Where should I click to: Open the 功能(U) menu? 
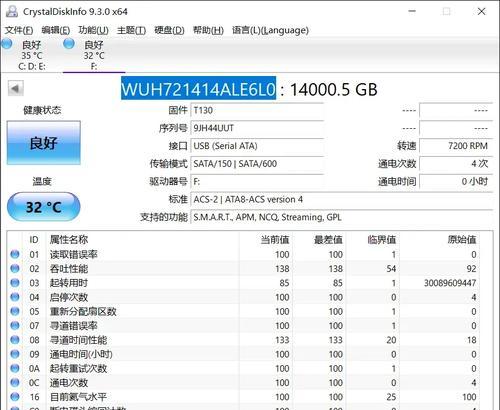[x=93, y=30]
